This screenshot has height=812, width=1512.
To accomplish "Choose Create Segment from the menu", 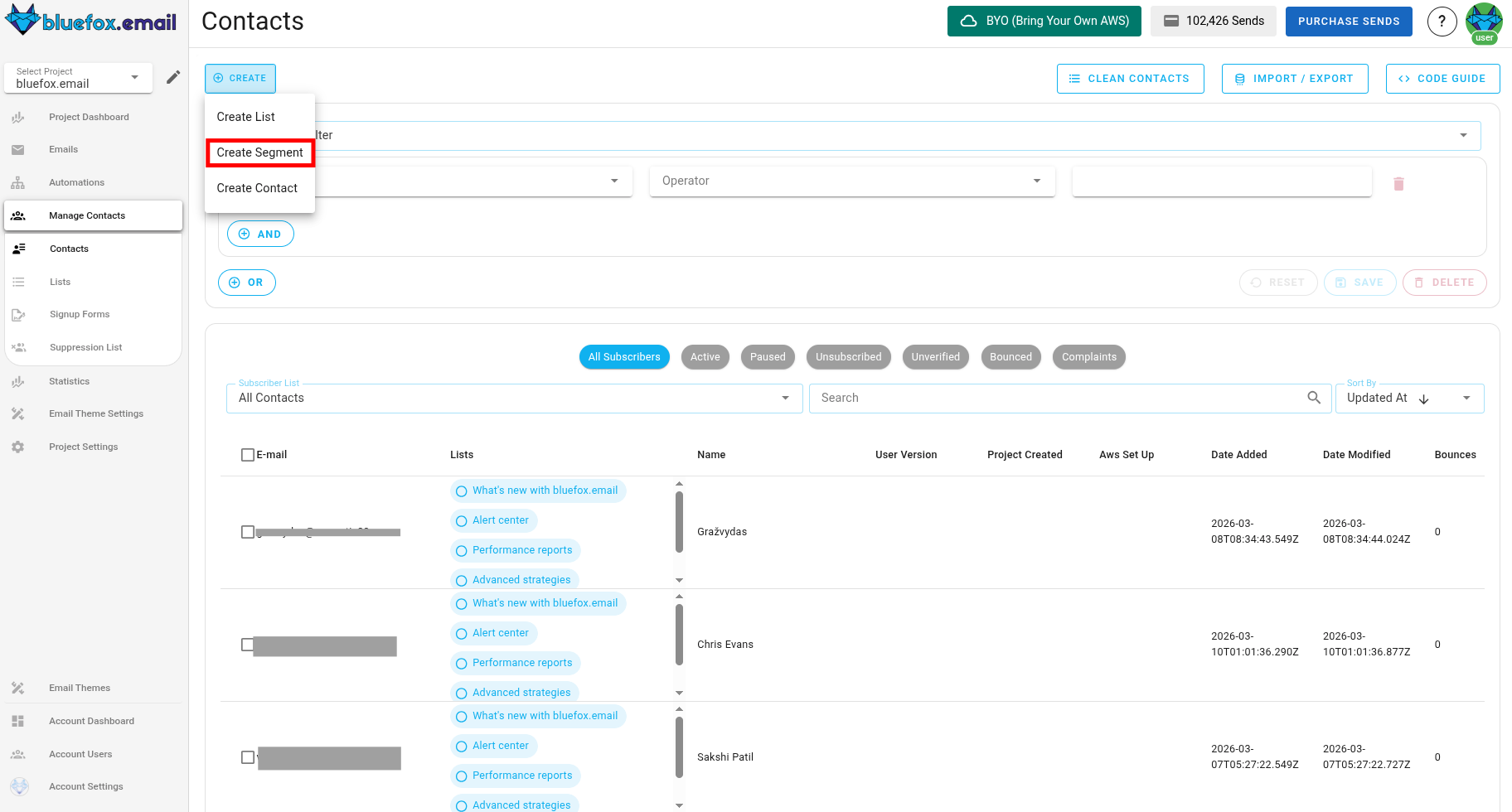I will pos(259,152).
